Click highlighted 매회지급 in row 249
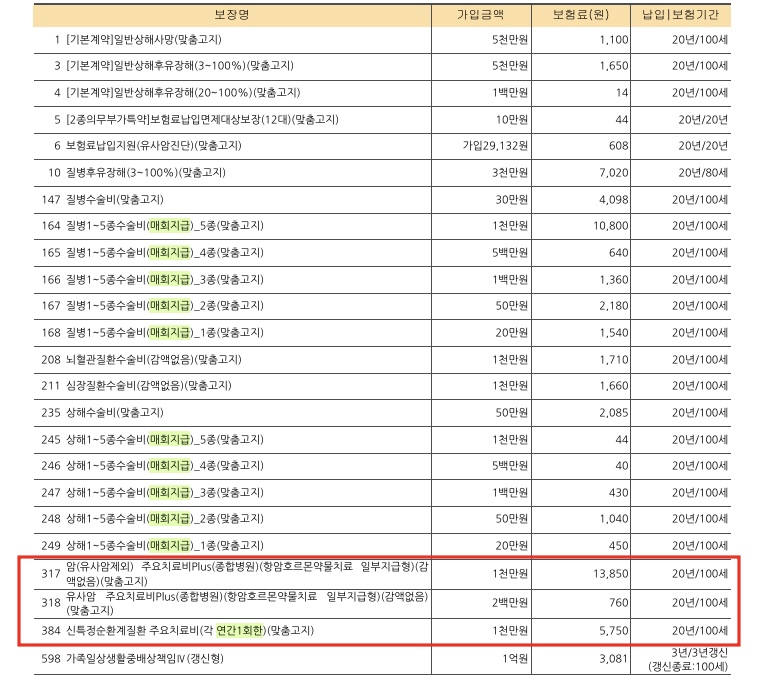This screenshot has height=692, width=762. click(x=169, y=544)
